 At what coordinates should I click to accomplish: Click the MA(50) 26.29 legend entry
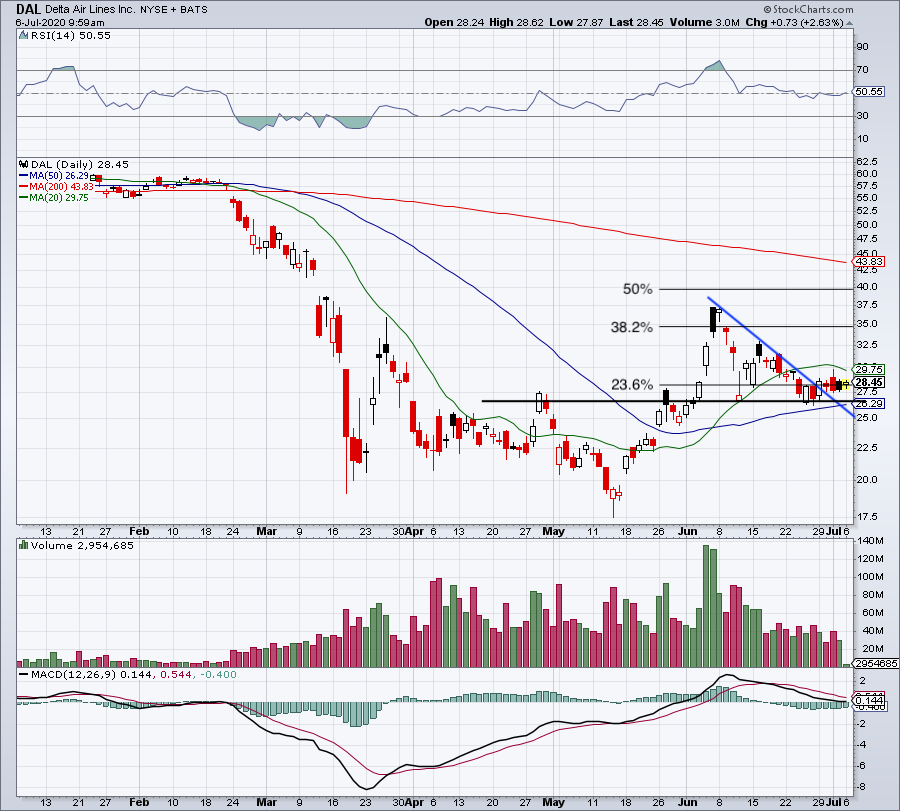pyautogui.click(x=55, y=176)
